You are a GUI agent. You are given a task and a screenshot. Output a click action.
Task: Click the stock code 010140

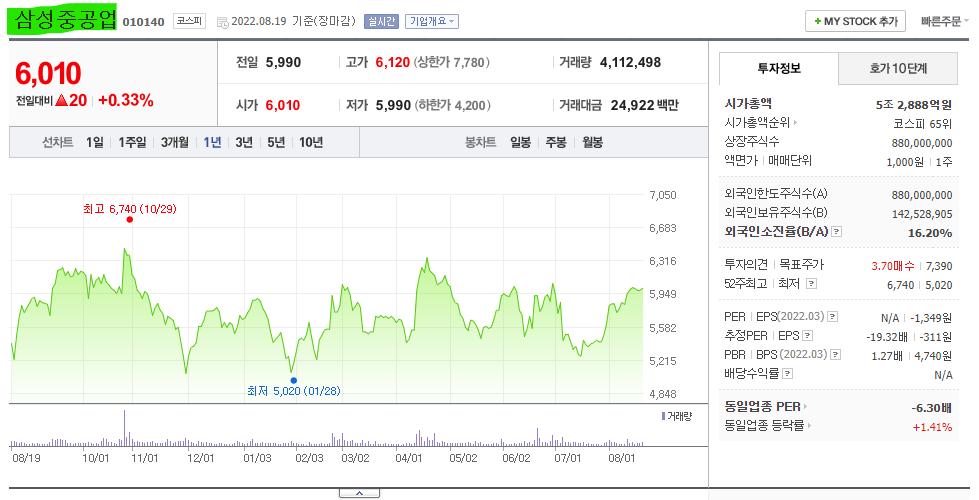[144, 22]
